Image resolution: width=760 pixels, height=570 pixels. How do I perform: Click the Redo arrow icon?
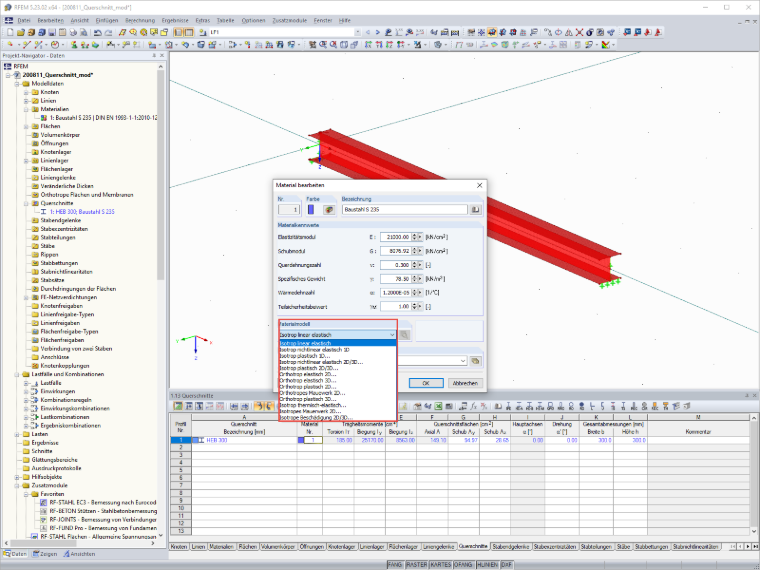[x=109, y=32]
